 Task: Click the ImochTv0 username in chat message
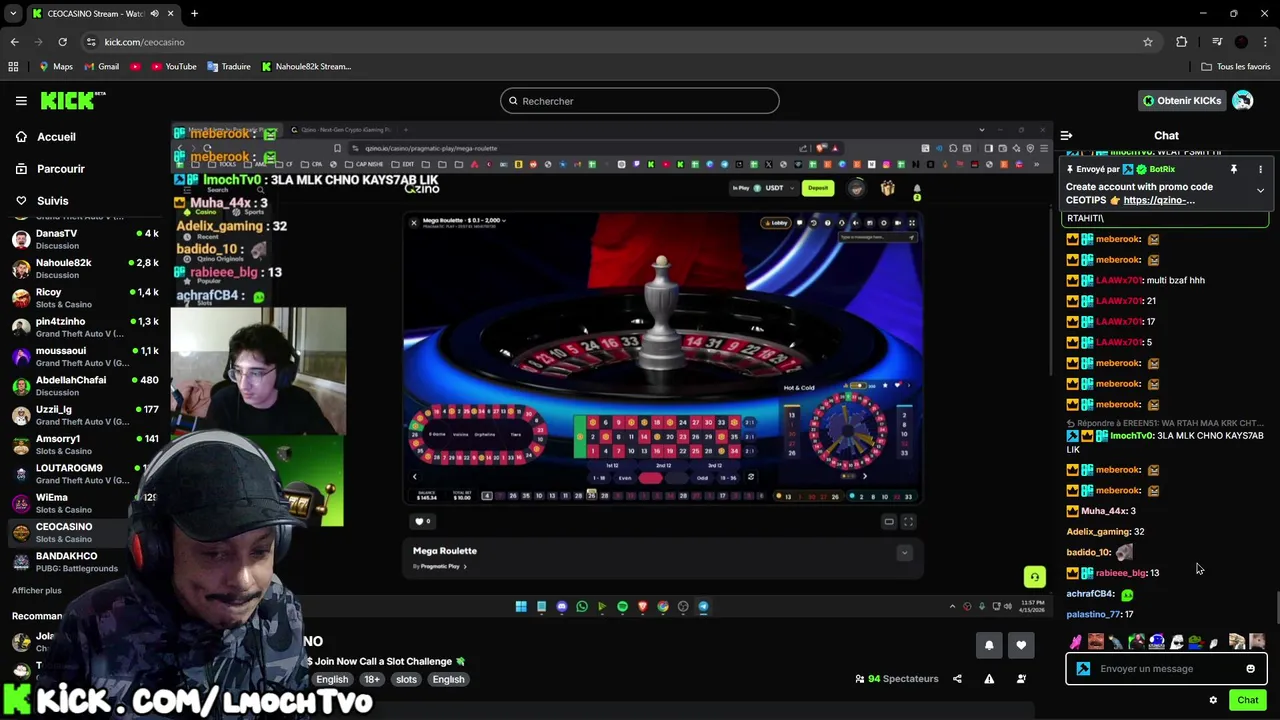1131,436
